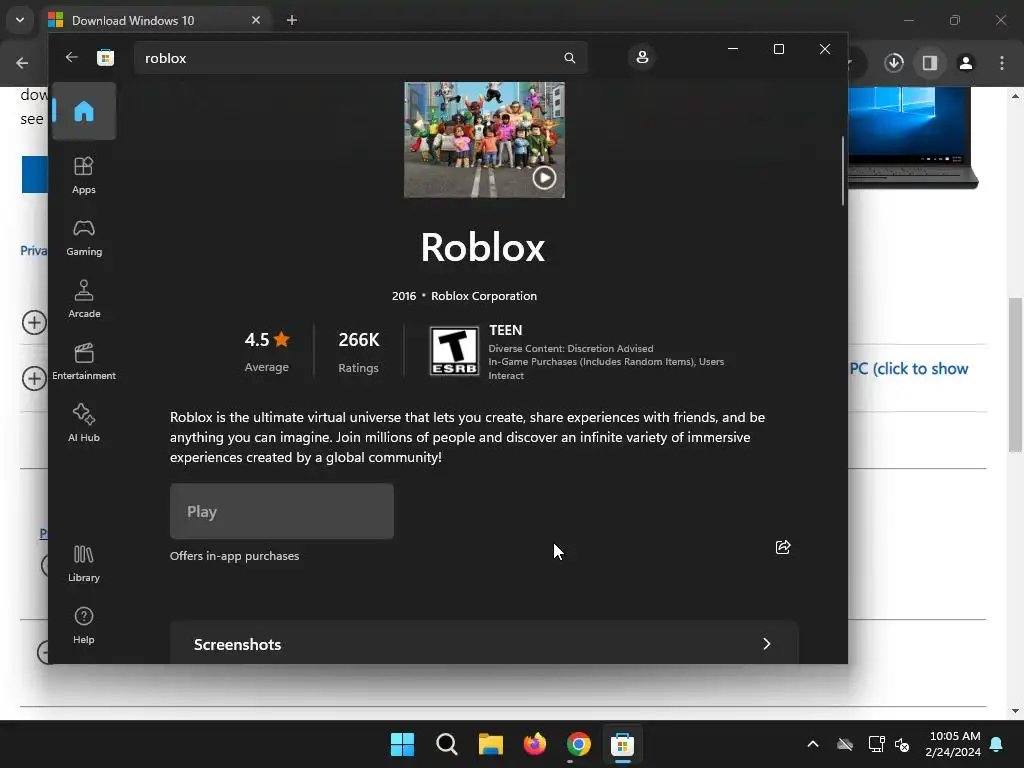Open Chrome three-dot menu
This screenshot has height=768, width=1024.
tap(1002, 63)
